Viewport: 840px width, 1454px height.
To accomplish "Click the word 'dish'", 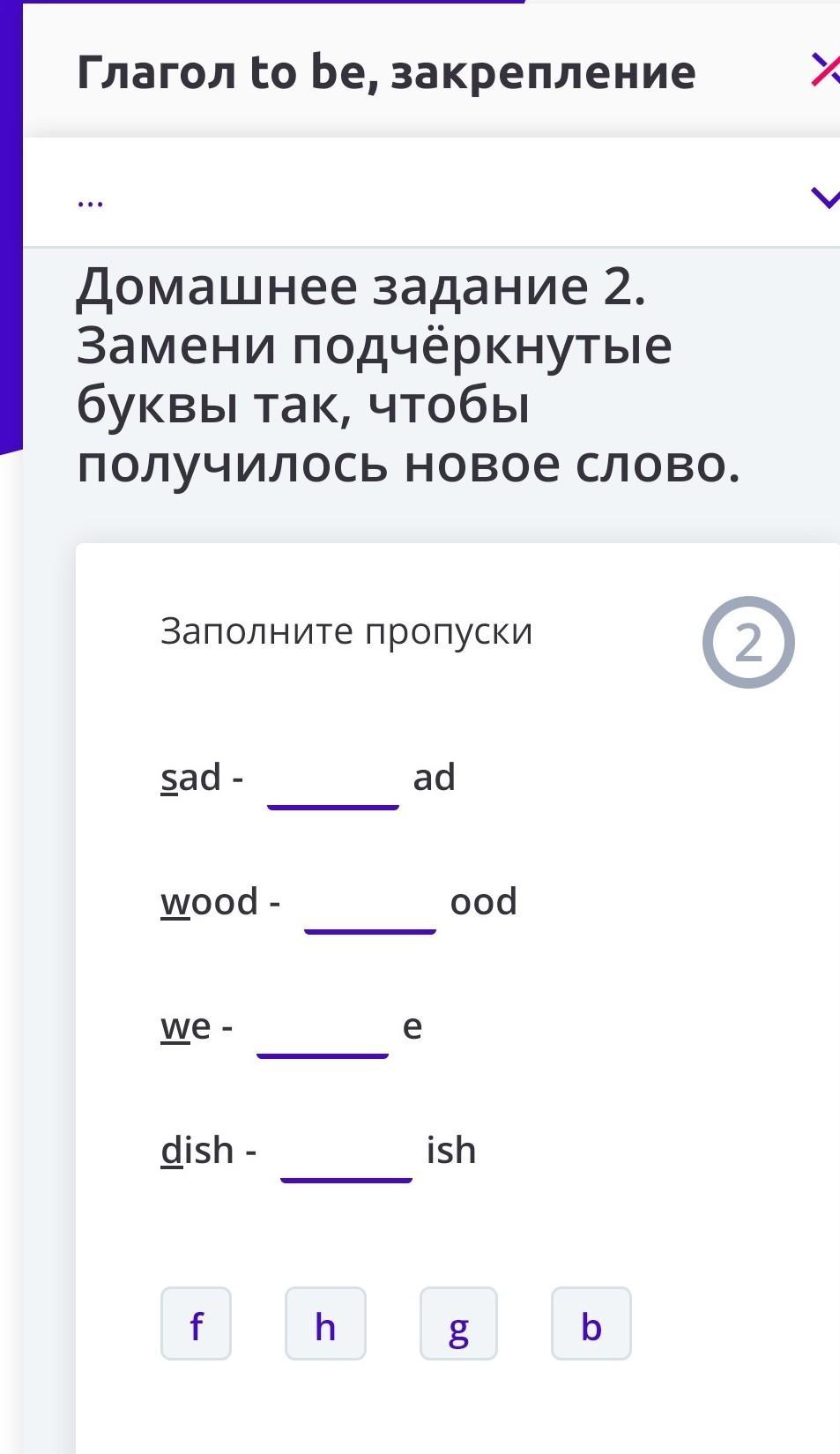I will tap(197, 1151).
